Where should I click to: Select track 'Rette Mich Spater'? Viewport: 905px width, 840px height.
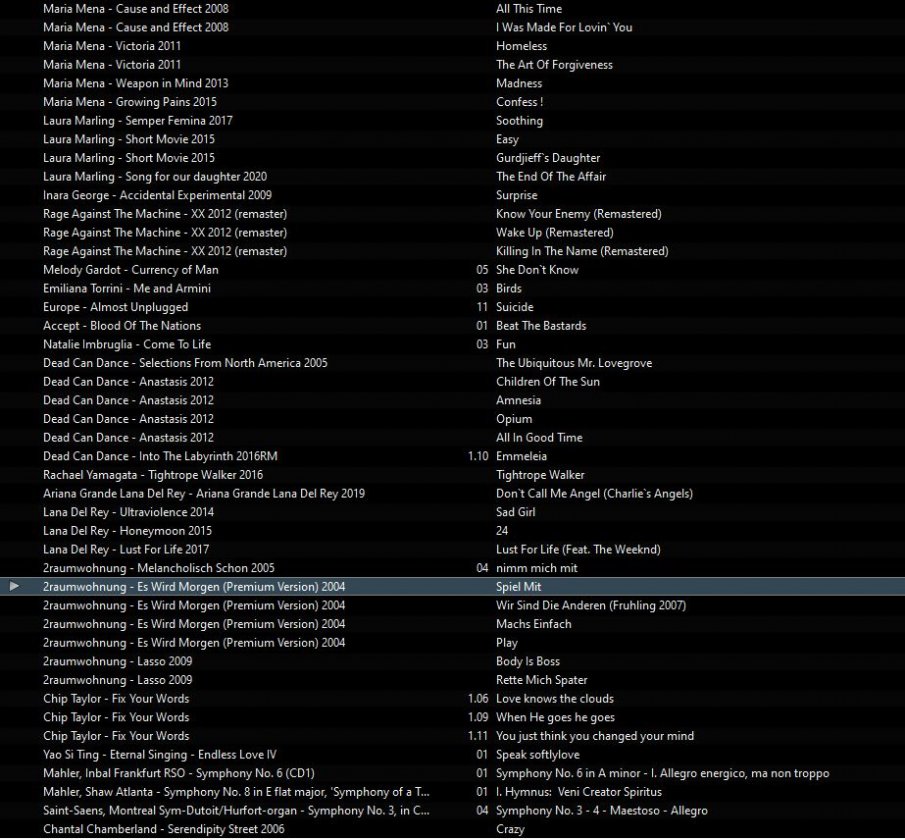[x=541, y=680]
